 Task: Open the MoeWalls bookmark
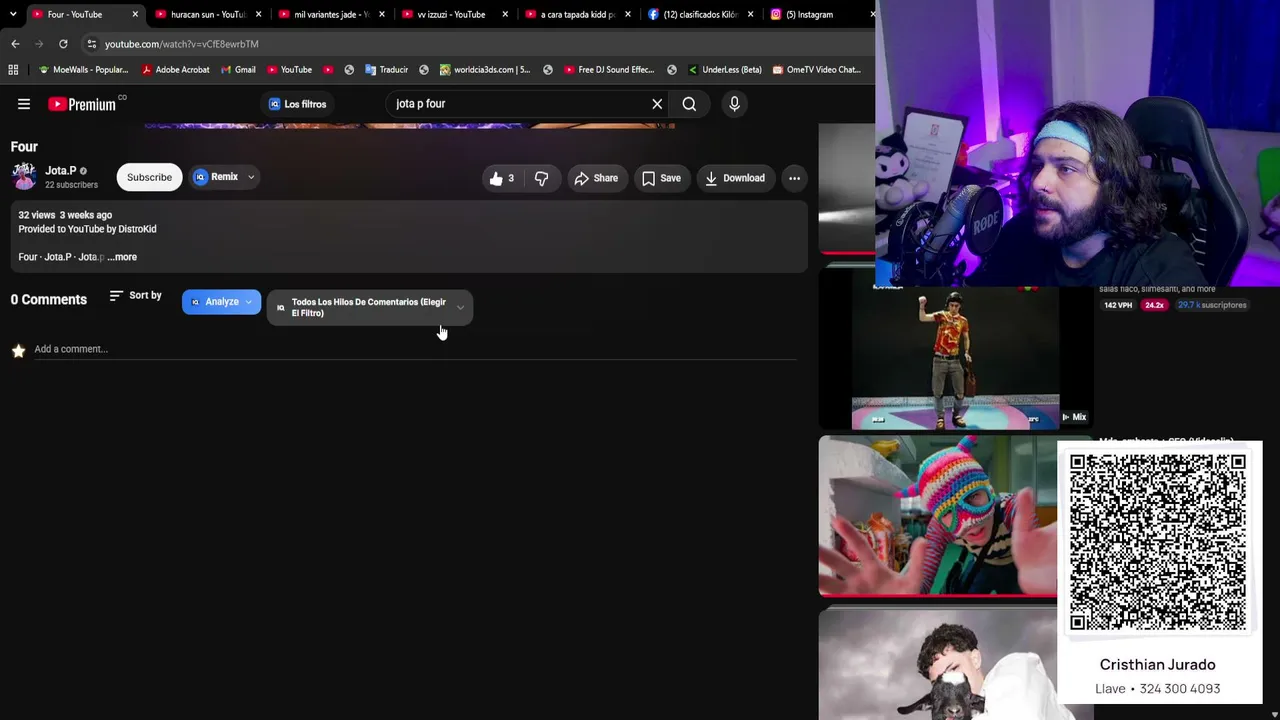83,70
